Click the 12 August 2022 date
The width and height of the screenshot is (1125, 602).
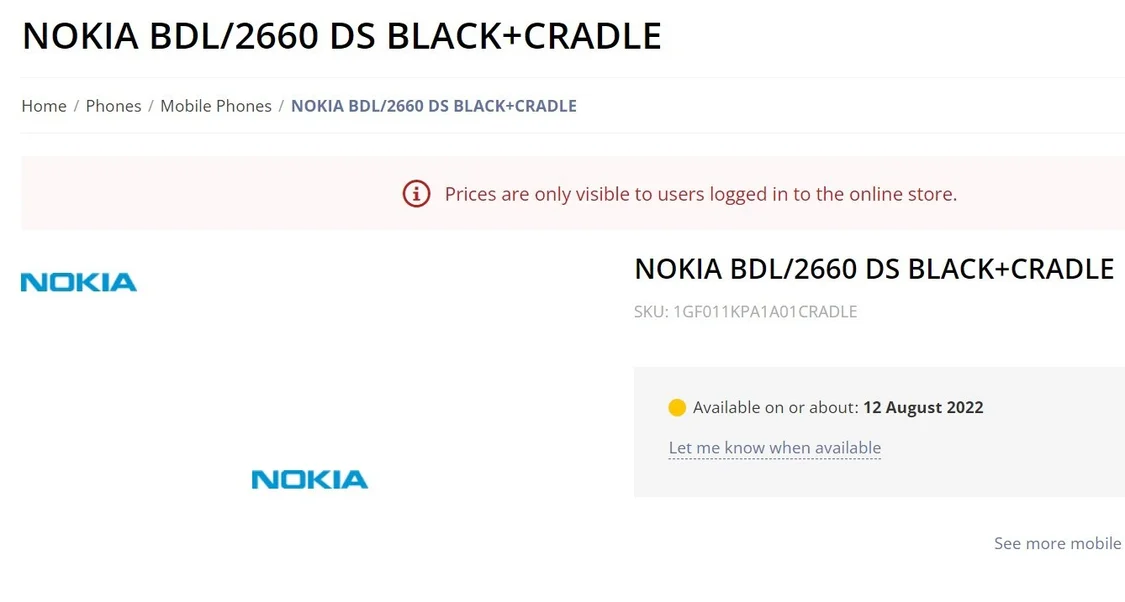click(923, 408)
